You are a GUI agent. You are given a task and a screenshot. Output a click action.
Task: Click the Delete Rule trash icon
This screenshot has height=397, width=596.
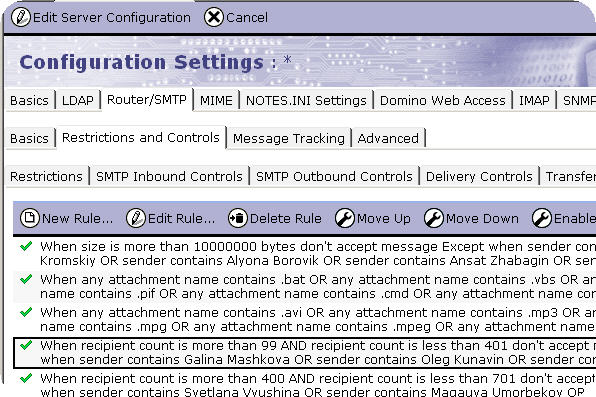(238, 218)
